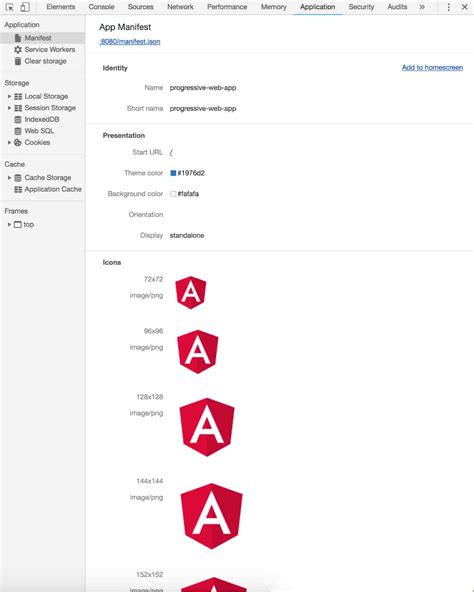Click the blue theme color swatch
This screenshot has height=592, width=474.
[x=173, y=173]
